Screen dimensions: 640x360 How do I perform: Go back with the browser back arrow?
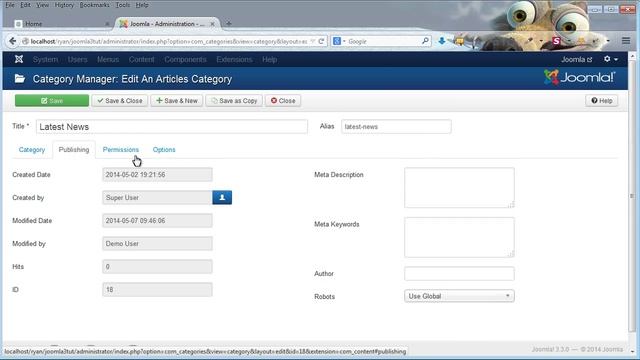click(13, 41)
